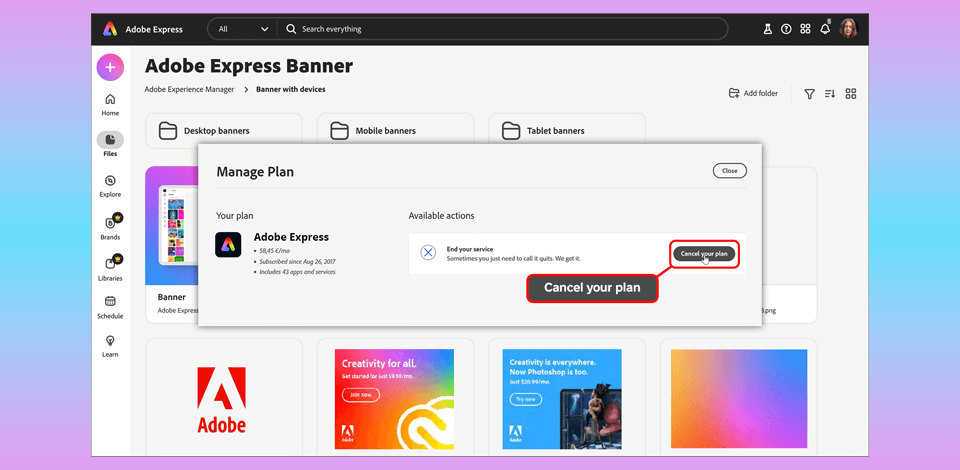Open the filter funnel icon
The image size is (960, 470).
click(809, 94)
